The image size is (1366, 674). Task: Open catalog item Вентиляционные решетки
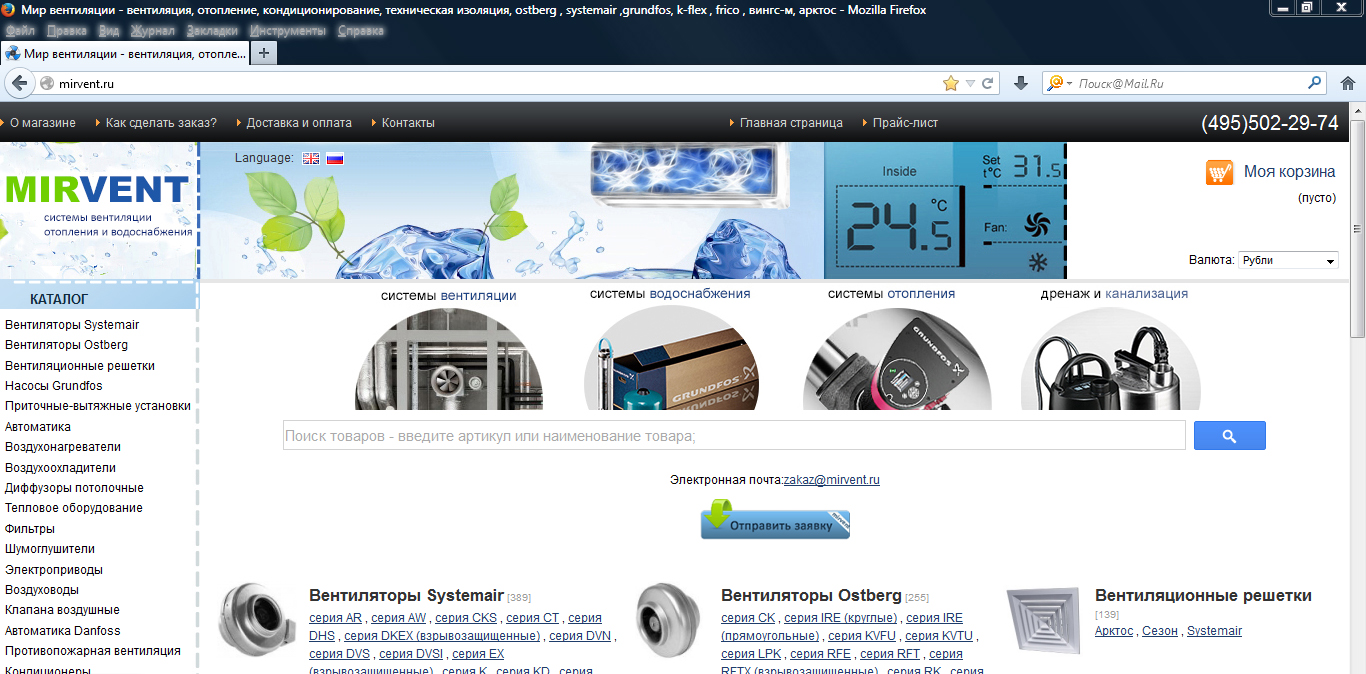80,366
